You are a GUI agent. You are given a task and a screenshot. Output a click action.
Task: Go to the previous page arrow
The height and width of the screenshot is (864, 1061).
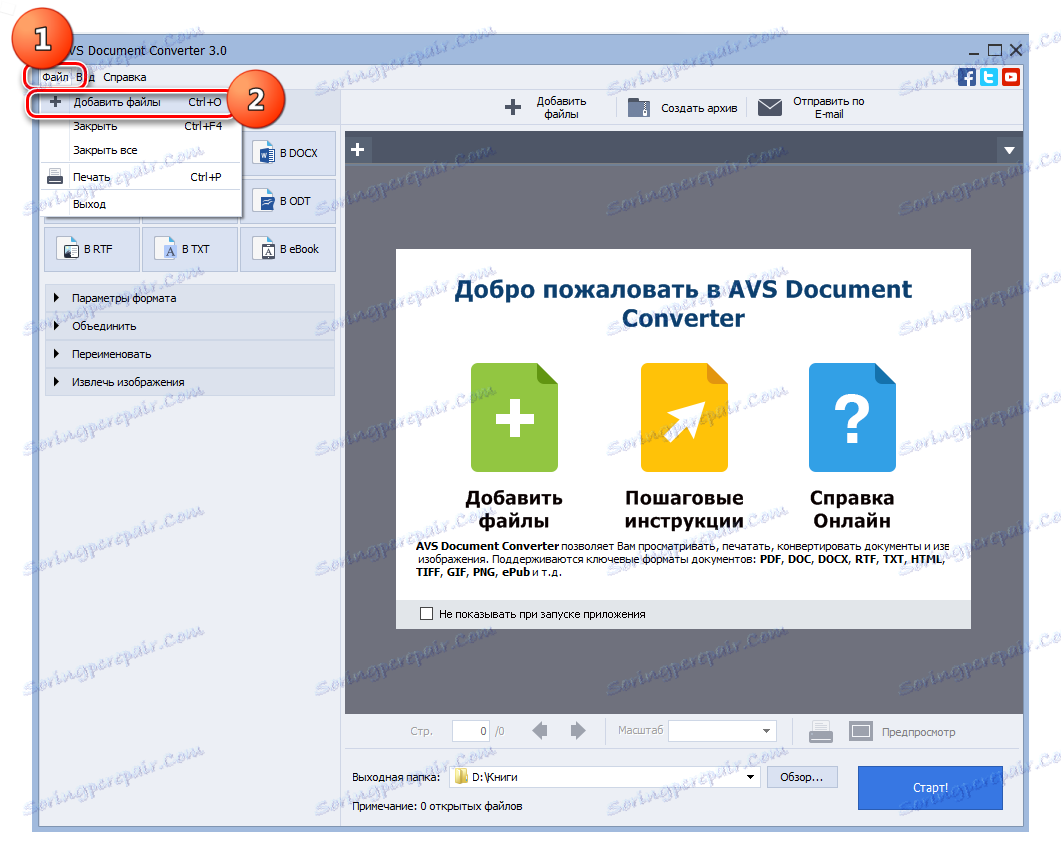[x=540, y=731]
